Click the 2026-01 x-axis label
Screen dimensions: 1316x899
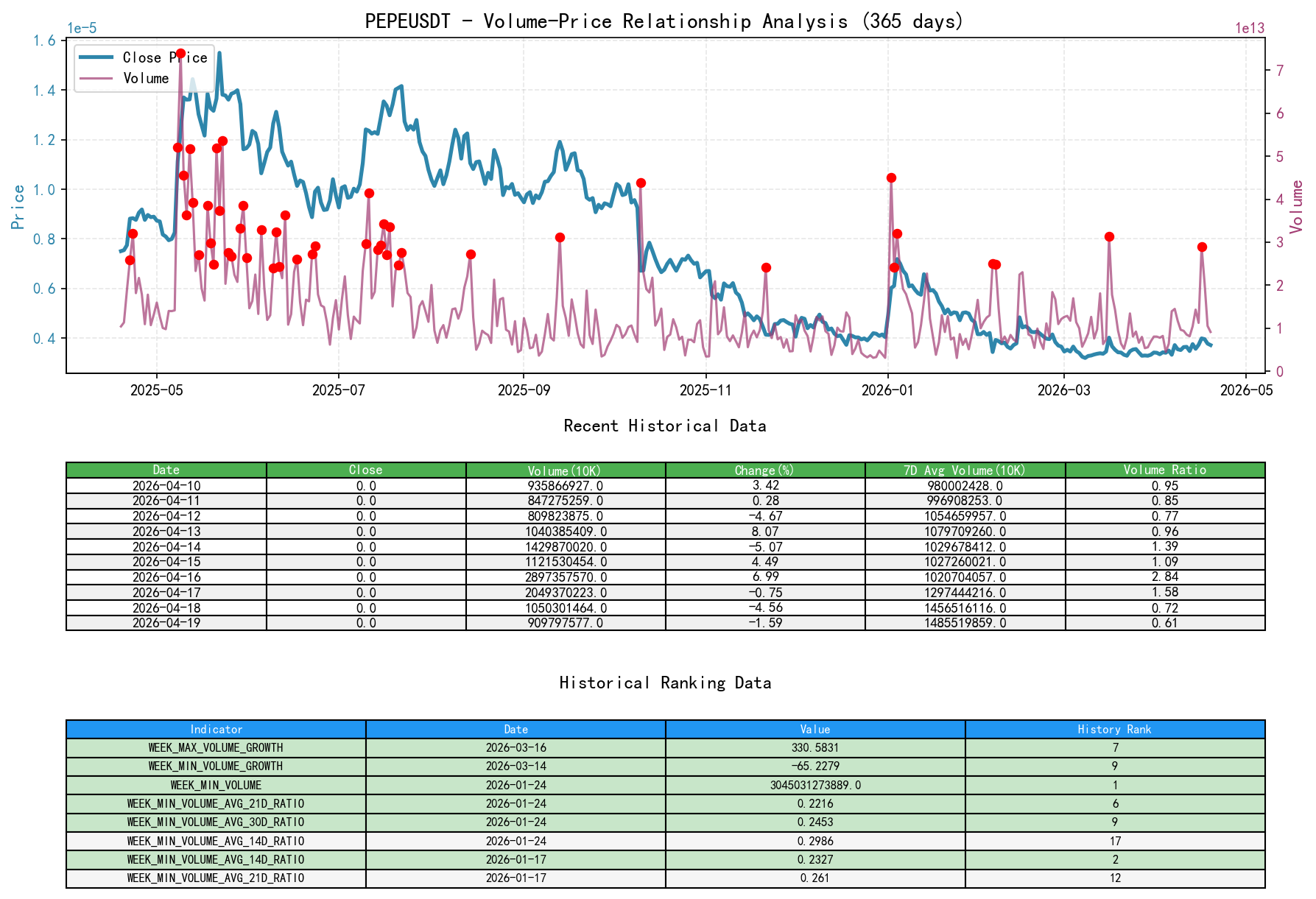coord(887,390)
